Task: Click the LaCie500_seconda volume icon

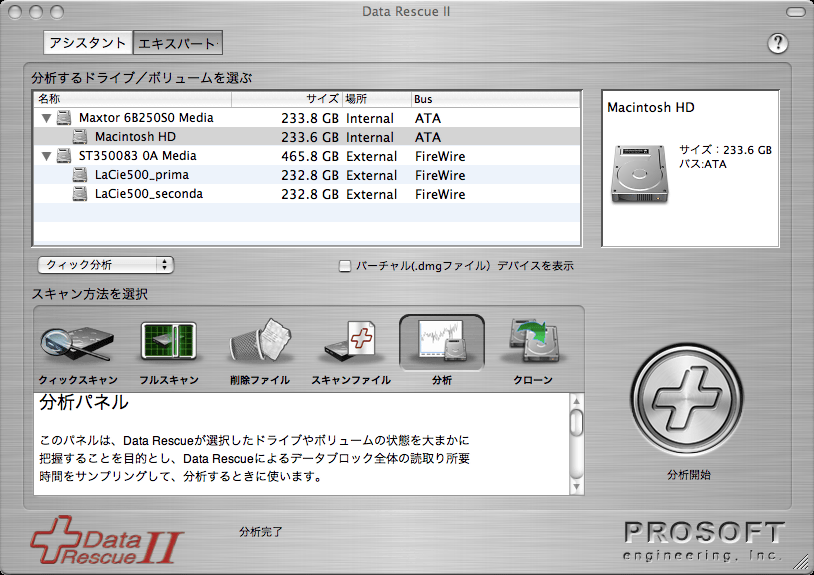Action: (x=80, y=194)
